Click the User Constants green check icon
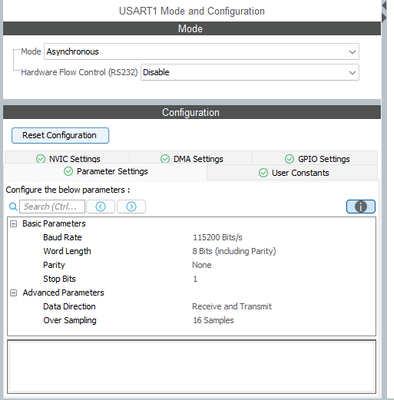 pos(263,173)
